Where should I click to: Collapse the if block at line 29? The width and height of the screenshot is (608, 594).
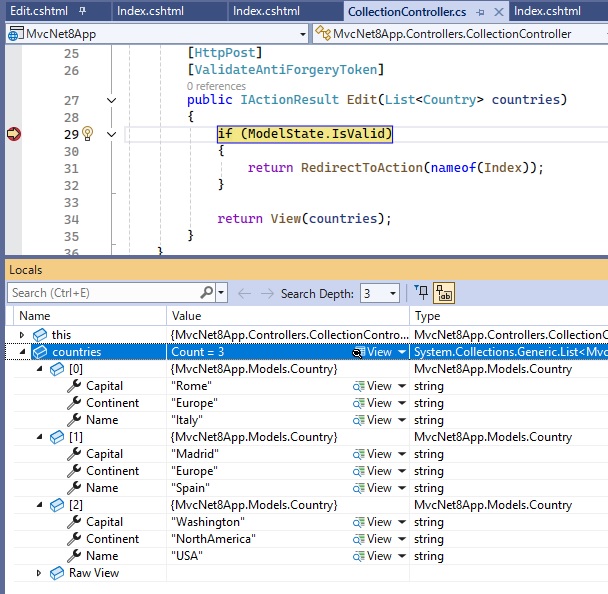111,135
